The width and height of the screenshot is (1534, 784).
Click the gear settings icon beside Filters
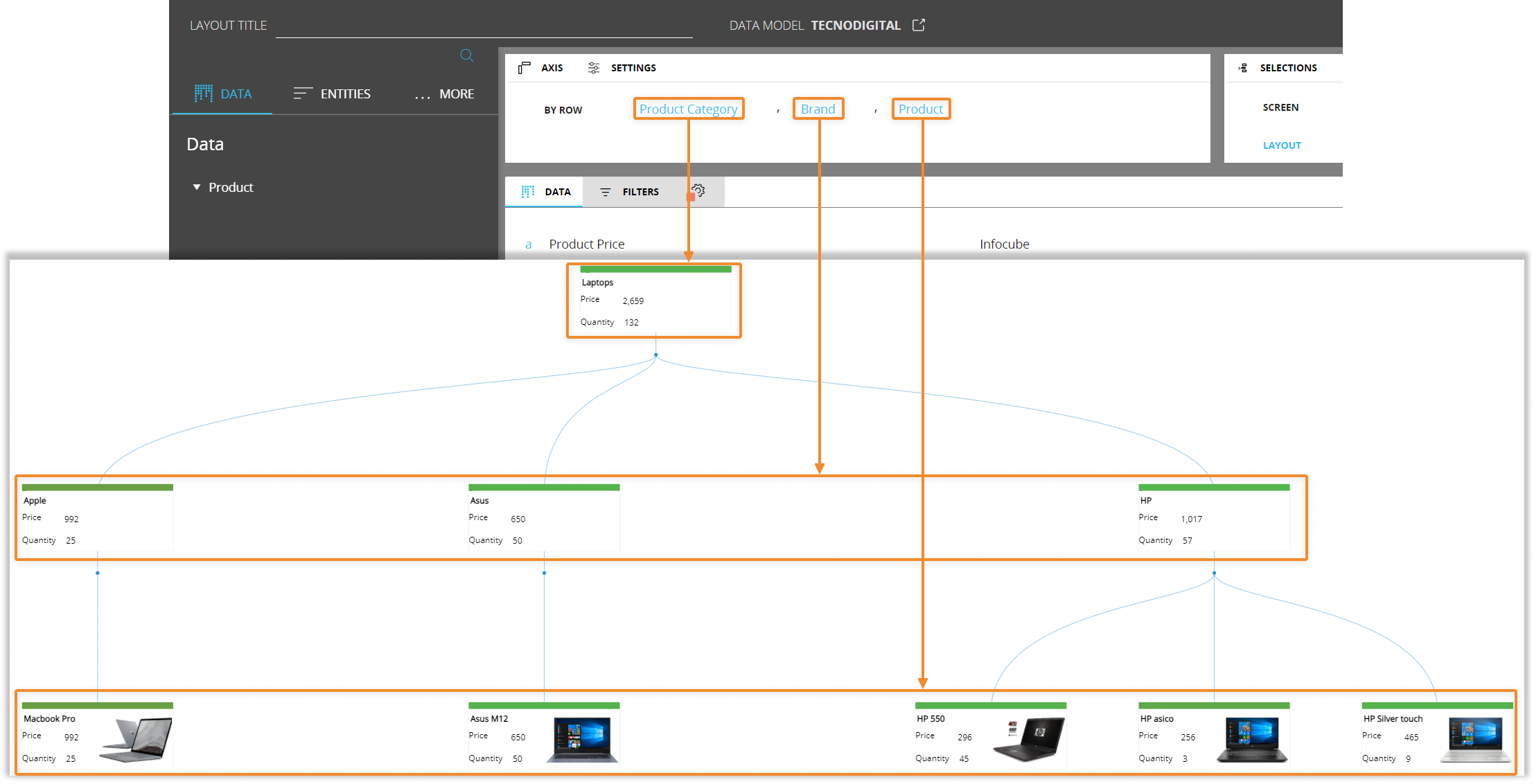(x=698, y=190)
